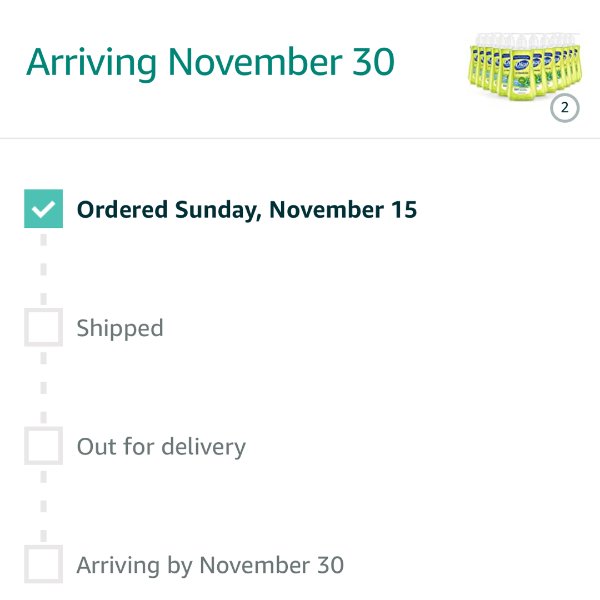Viewport: 600px width, 600px height.
Task: Click the leftmost soap bottle in the image
Action: 473,63
